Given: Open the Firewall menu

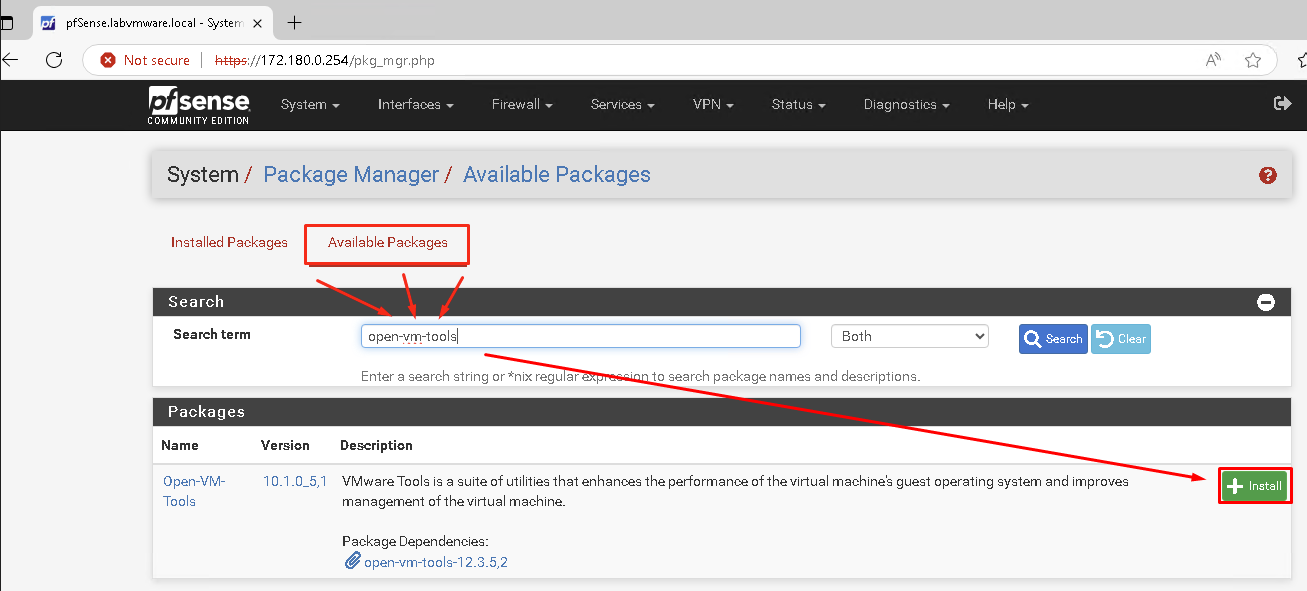Looking at the screenshot, I should pyautogui.click(x=522, y=104).
